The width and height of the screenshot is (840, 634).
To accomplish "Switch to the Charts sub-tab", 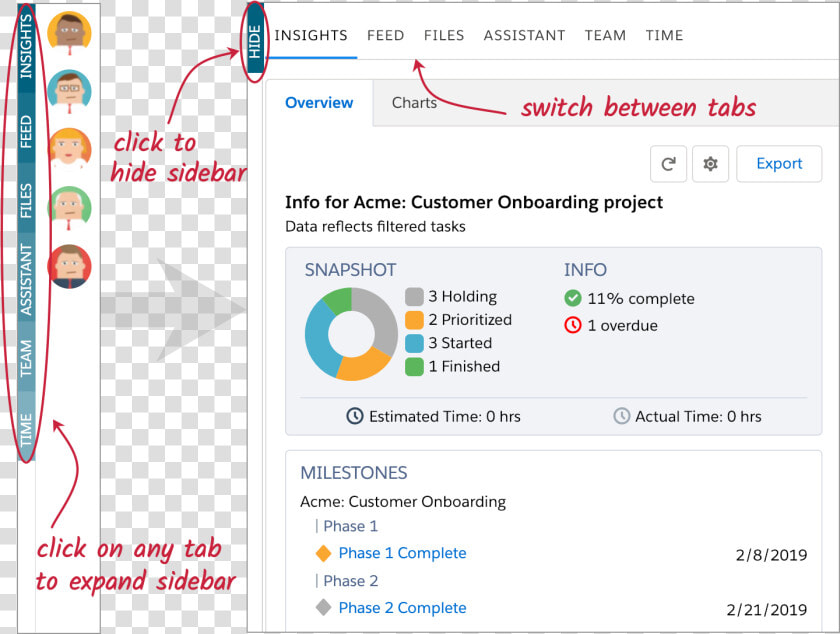I will [x=414, y=102].
